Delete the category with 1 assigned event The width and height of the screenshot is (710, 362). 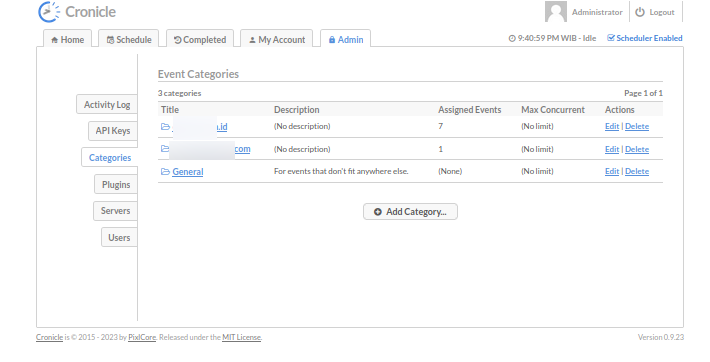click(x=637, y=149)
